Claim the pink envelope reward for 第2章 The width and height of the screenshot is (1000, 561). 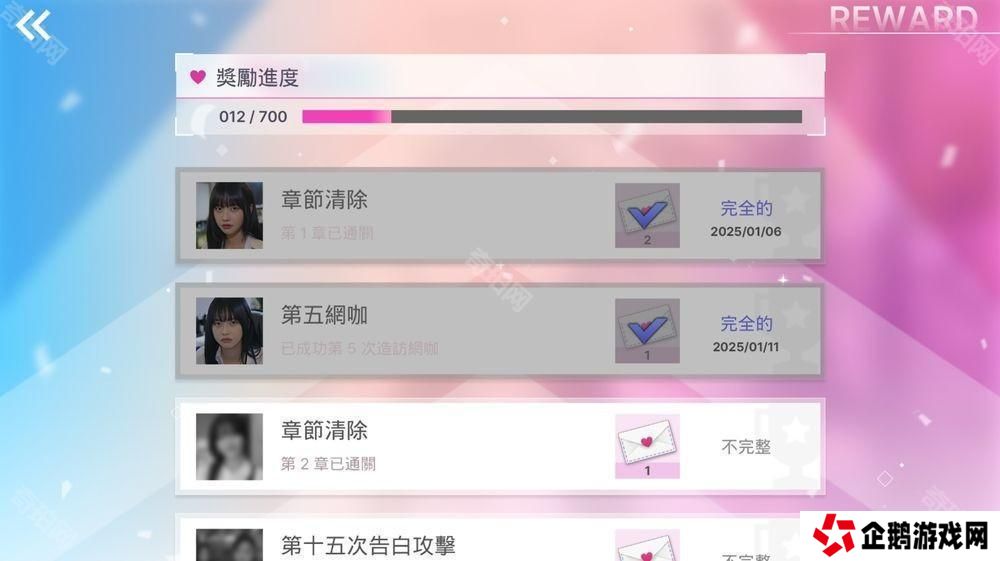pos(647,446)
